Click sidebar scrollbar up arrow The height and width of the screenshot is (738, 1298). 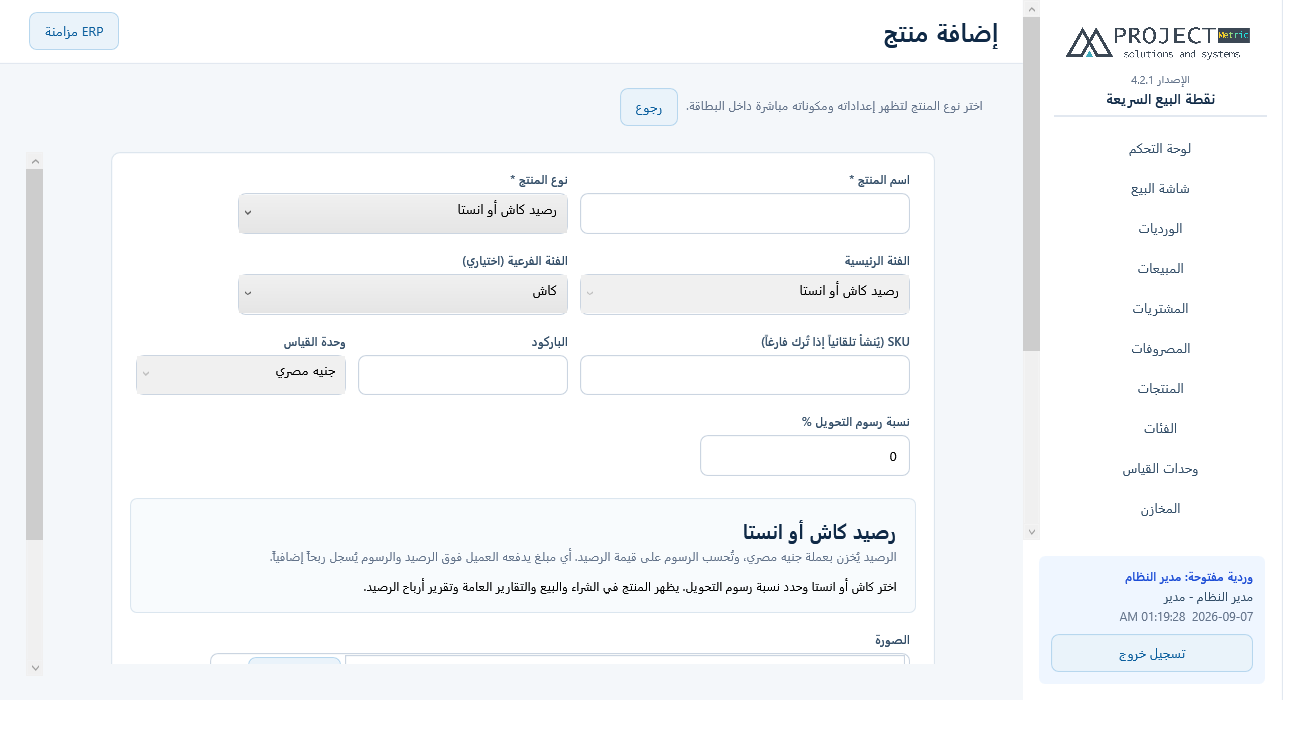[x=1032, y=9]
